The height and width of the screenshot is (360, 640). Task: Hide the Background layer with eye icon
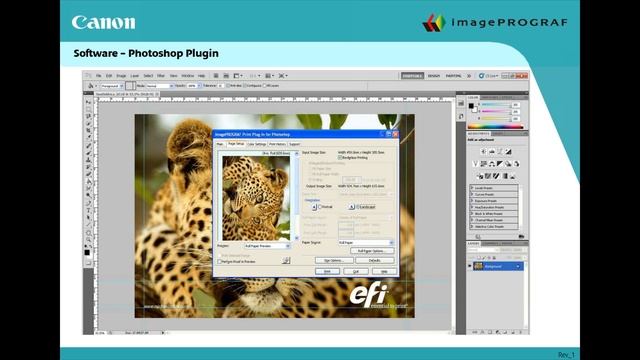click(x=470, y=267)
